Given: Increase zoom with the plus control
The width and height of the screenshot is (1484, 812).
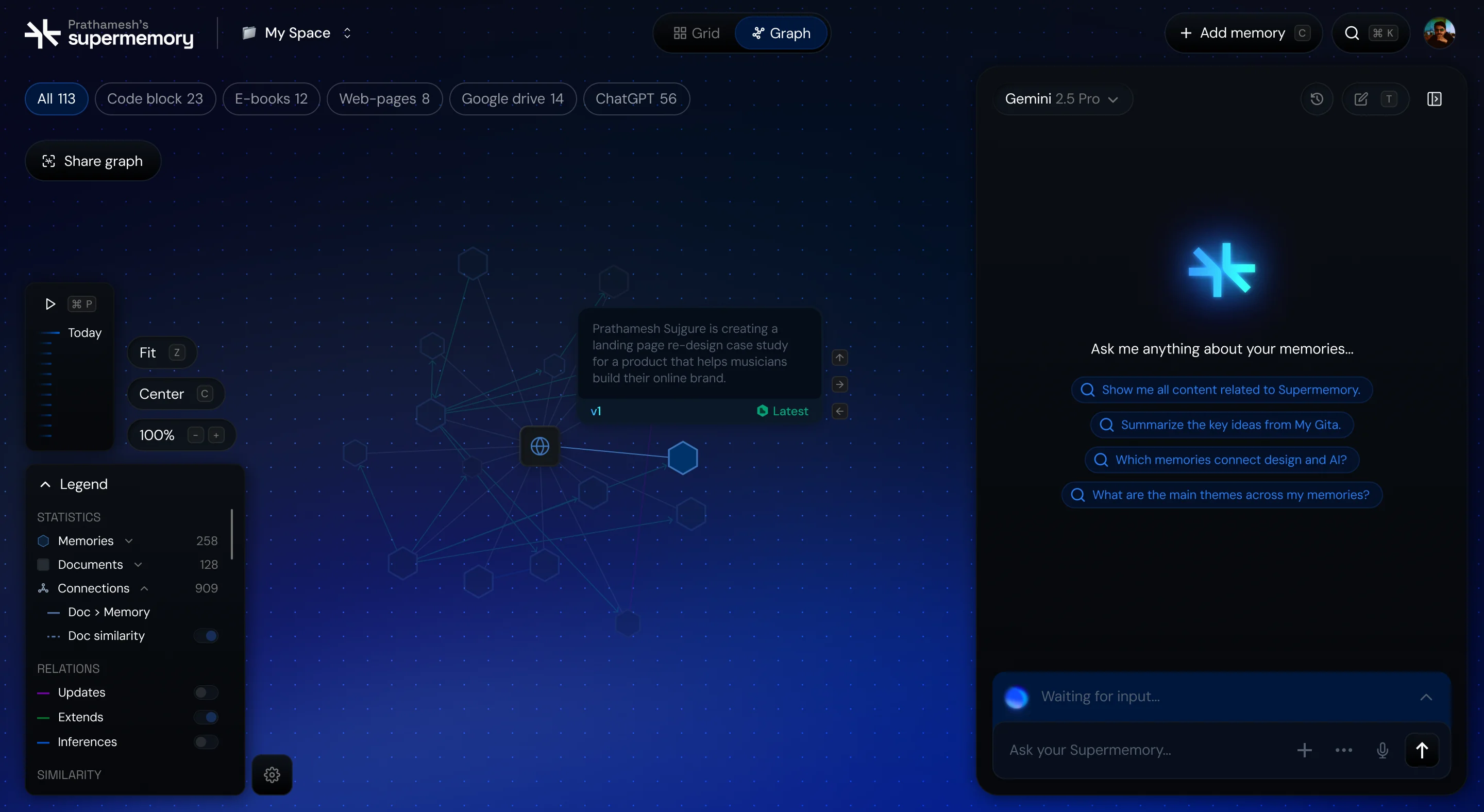Looking at the screenshot, I should (216, 435).
